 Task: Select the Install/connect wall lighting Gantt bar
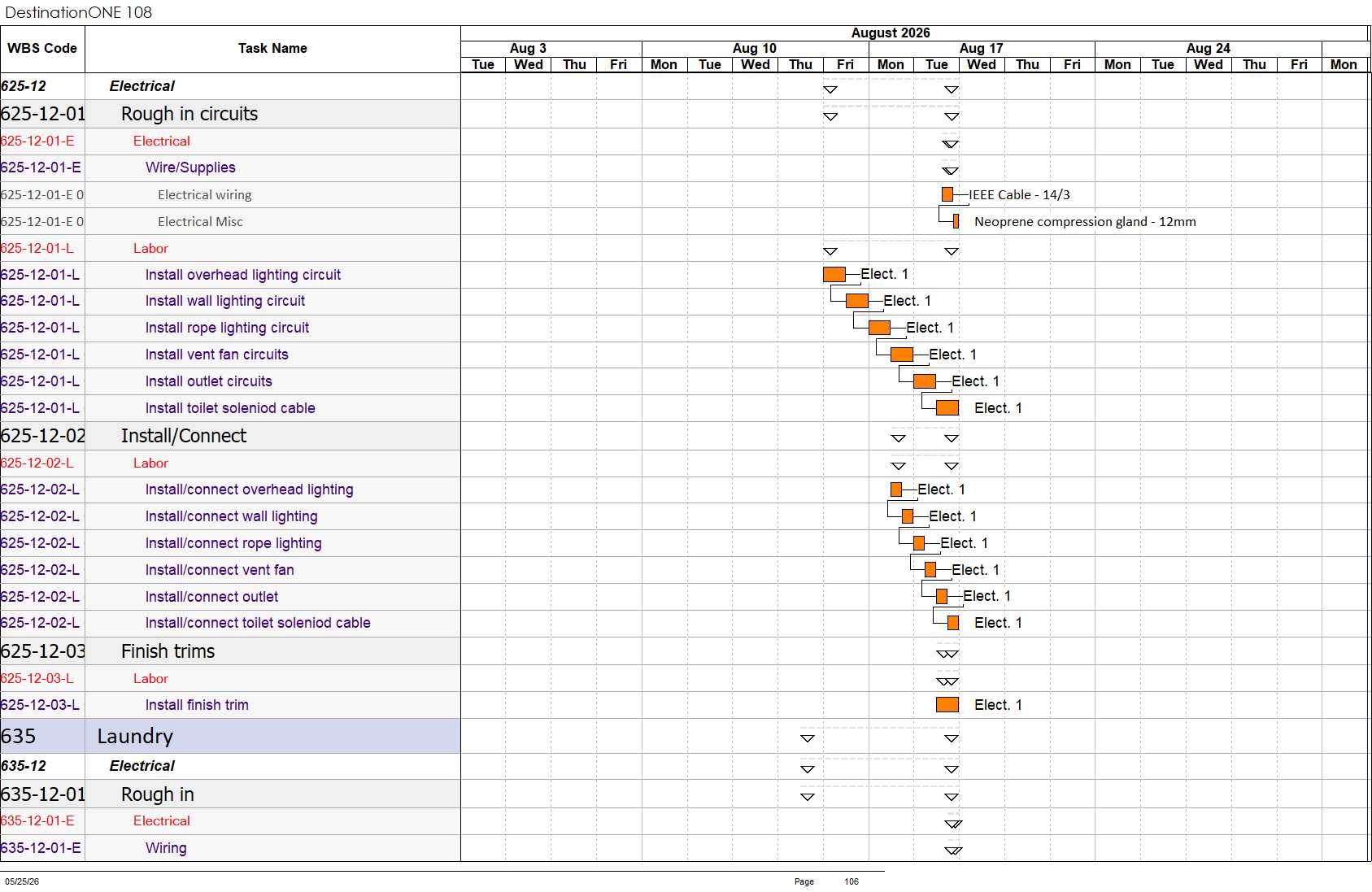(x=908, y=516)
